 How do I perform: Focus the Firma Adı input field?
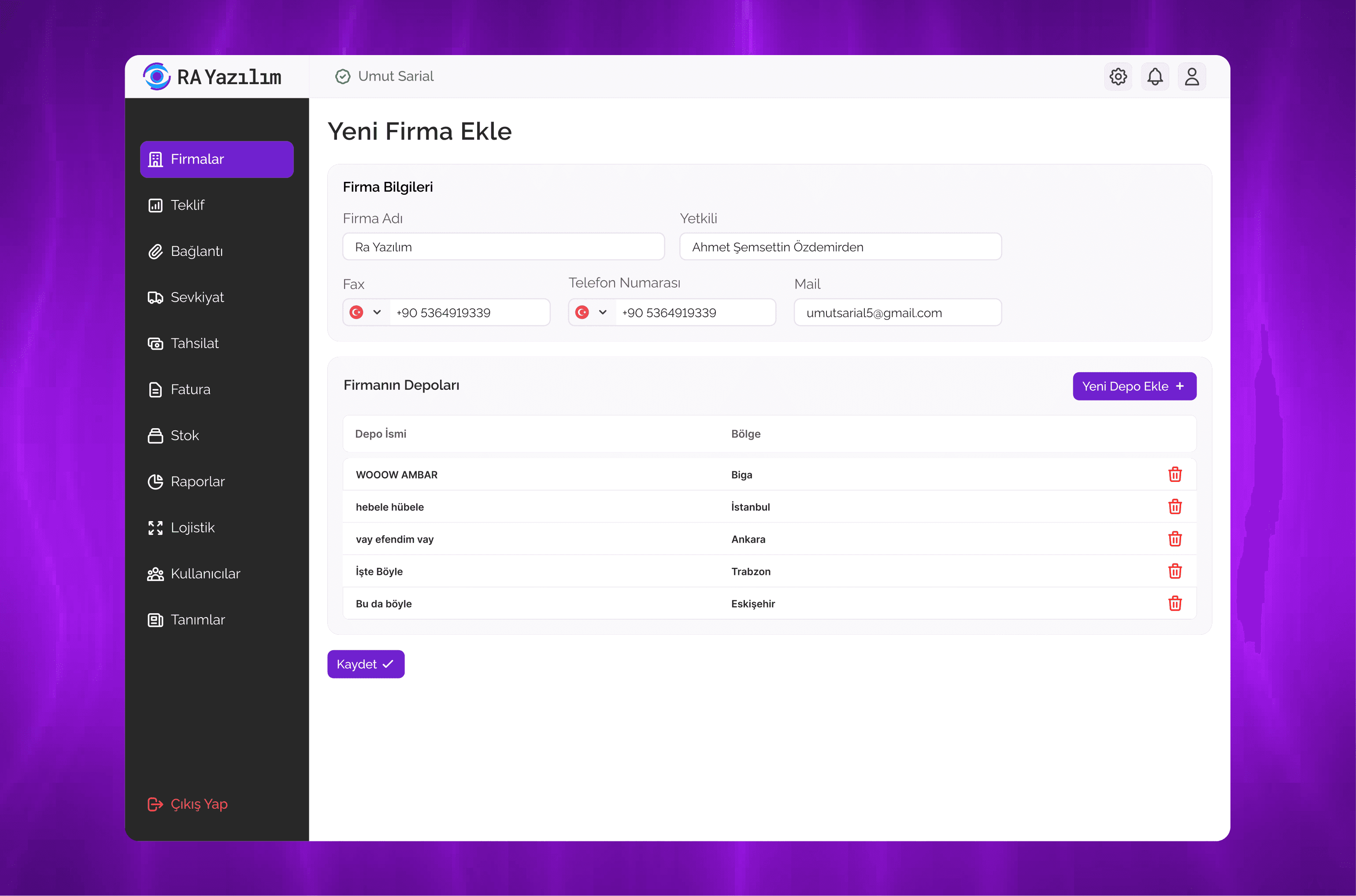(503, 247)
